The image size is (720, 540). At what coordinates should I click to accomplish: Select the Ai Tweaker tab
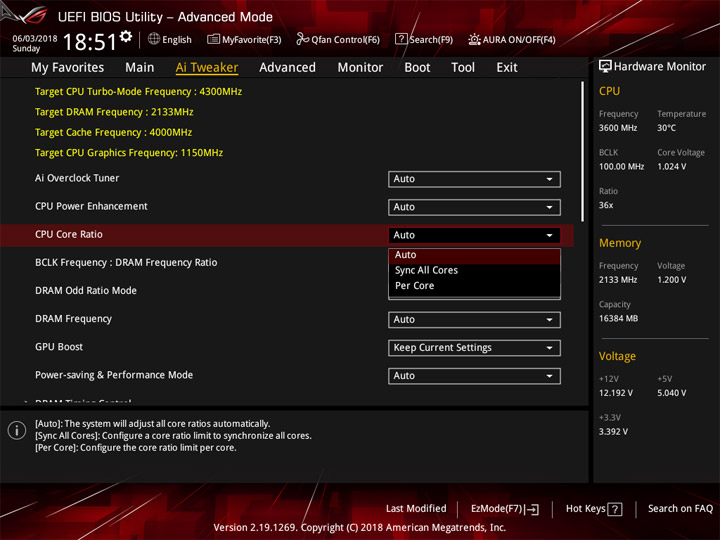click(x=207, y=68)
